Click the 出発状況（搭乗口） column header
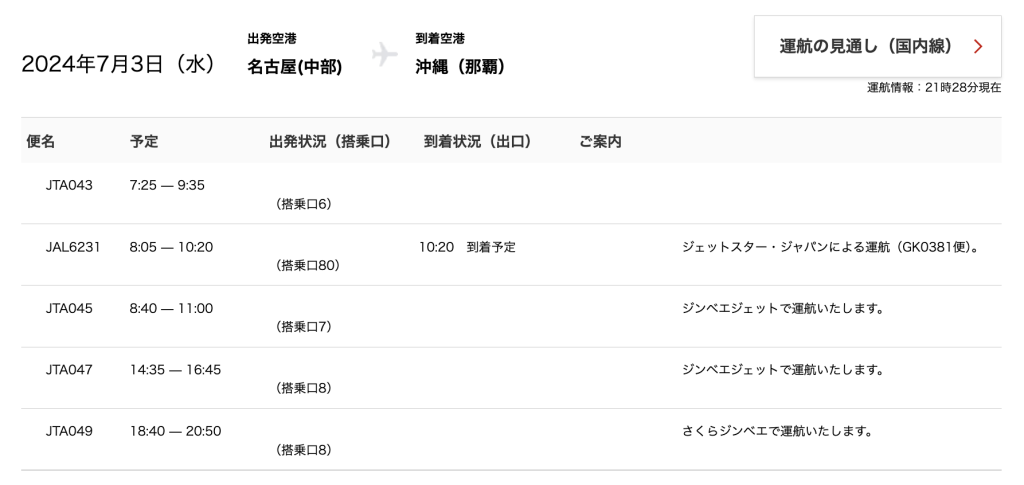The image size is (1024, 485). [329, 142]
